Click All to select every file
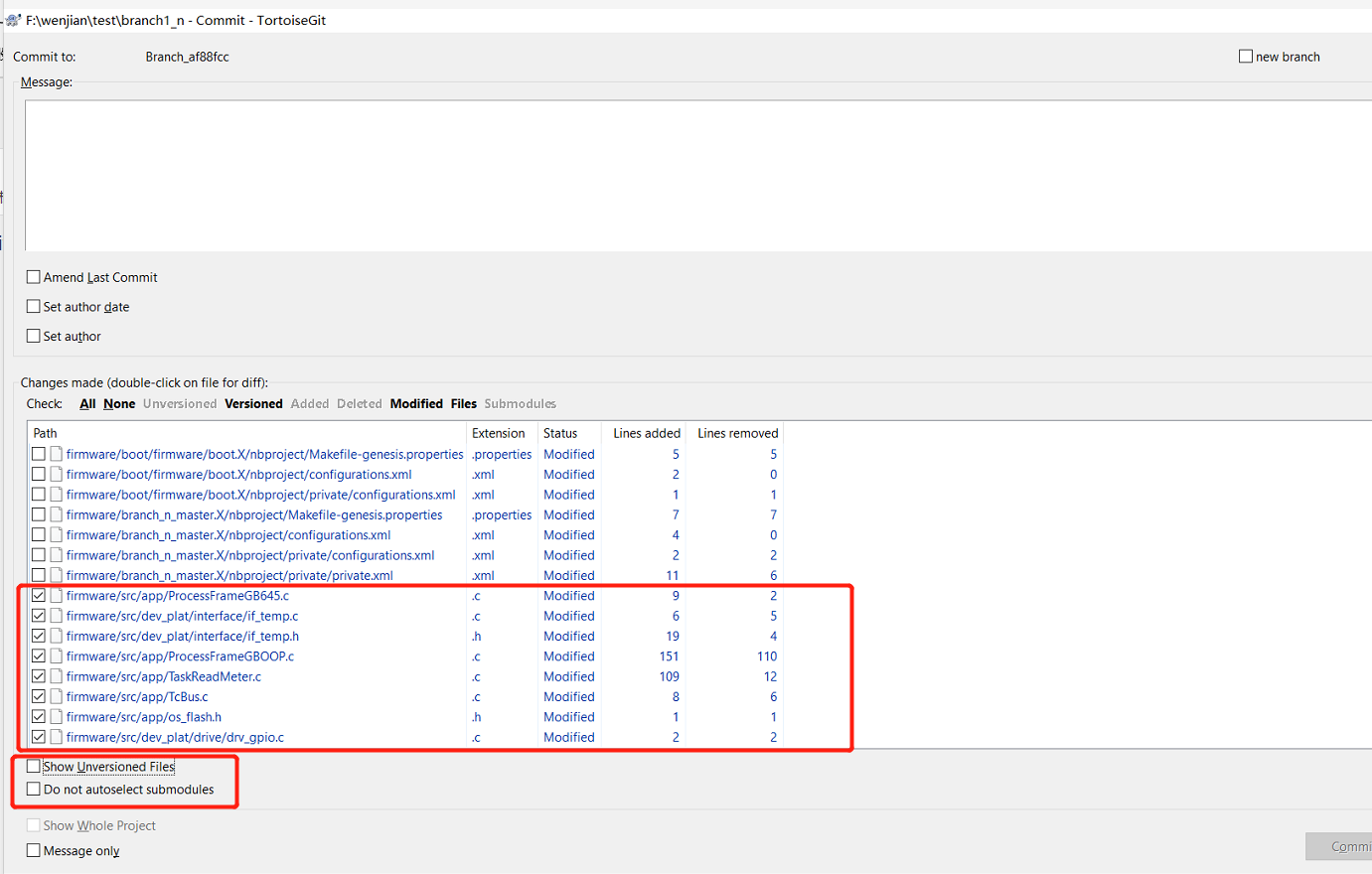This screenshot has width=1372, height=874. pos(86,403)
